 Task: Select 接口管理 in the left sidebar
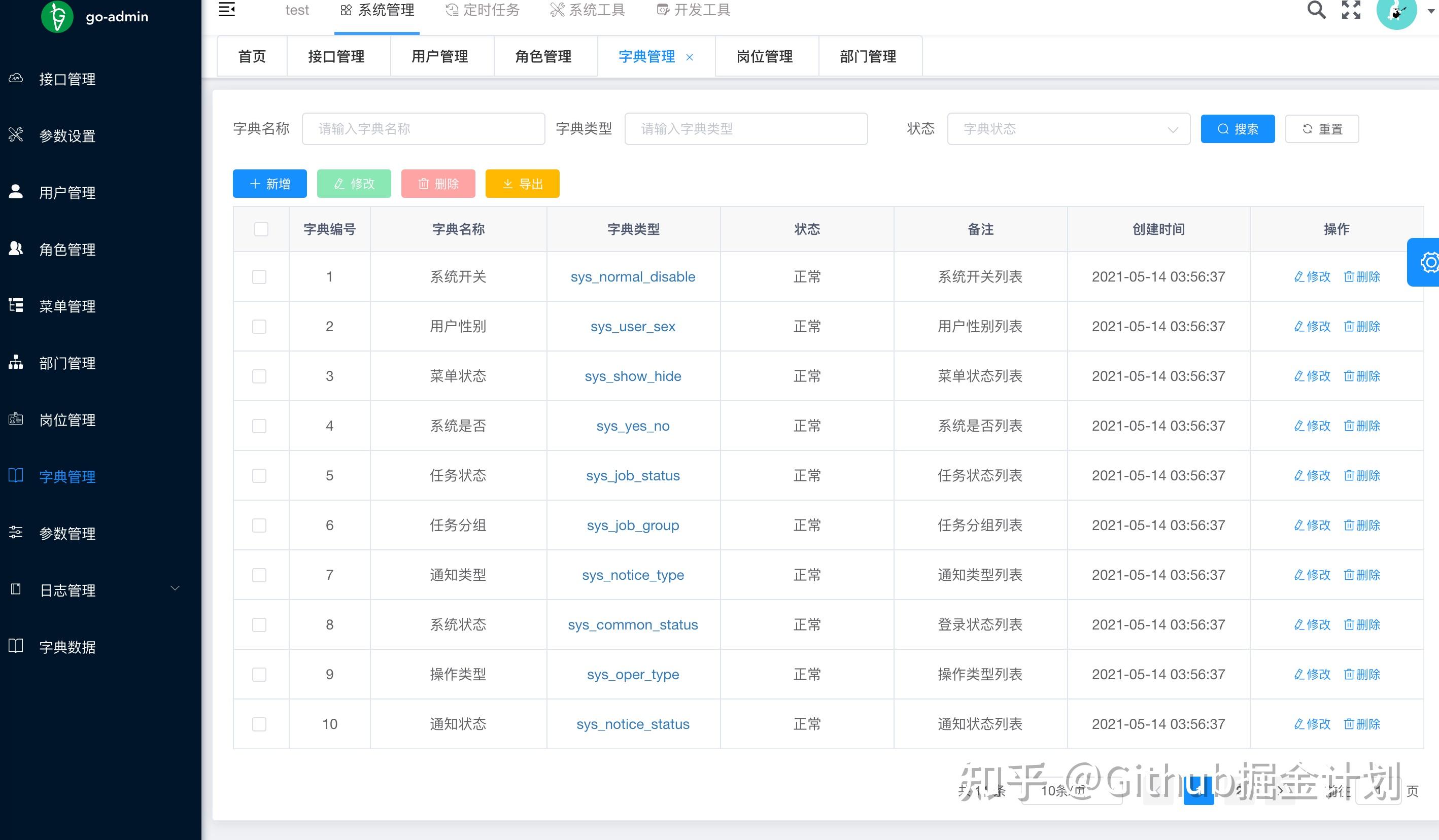(x=67, y=79)
